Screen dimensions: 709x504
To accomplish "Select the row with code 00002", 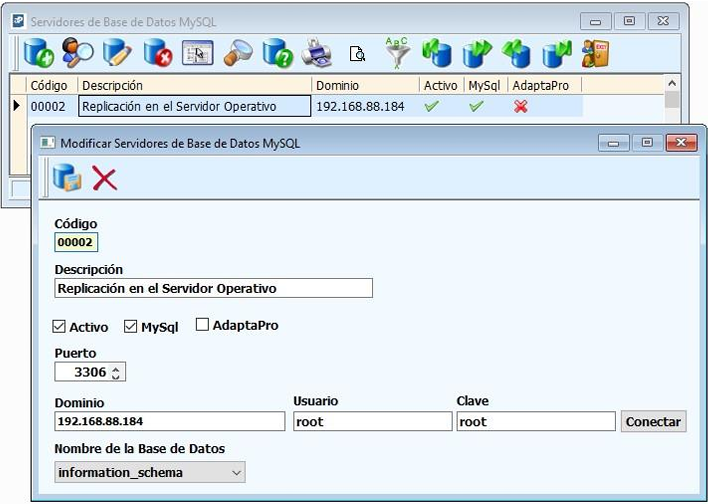I will [x=49, y=106].
